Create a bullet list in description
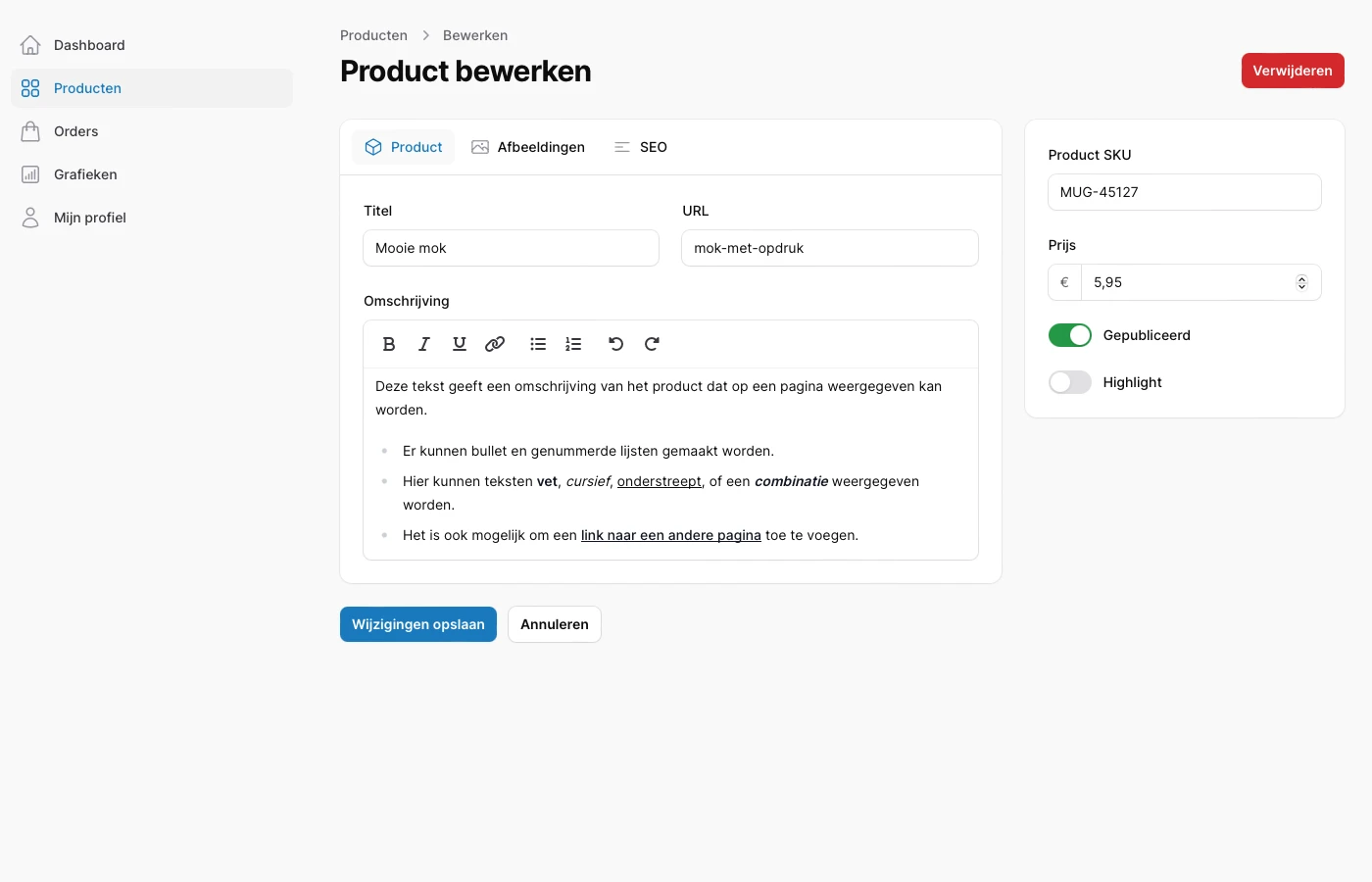Image resolution: width=1372 pixels, height=882 pixels. pyautogui.click(x=538, y=344)
